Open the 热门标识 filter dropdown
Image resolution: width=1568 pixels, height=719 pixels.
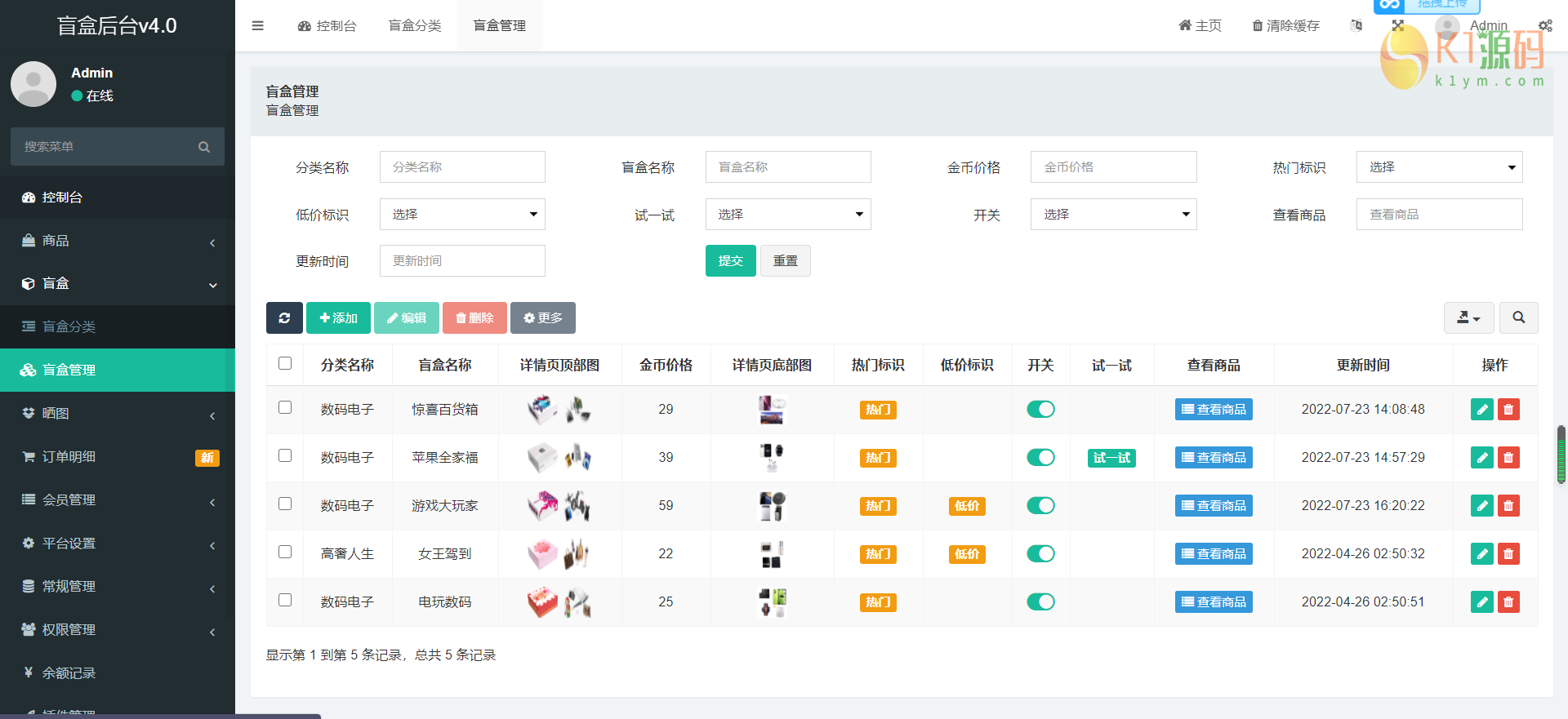1439,167
